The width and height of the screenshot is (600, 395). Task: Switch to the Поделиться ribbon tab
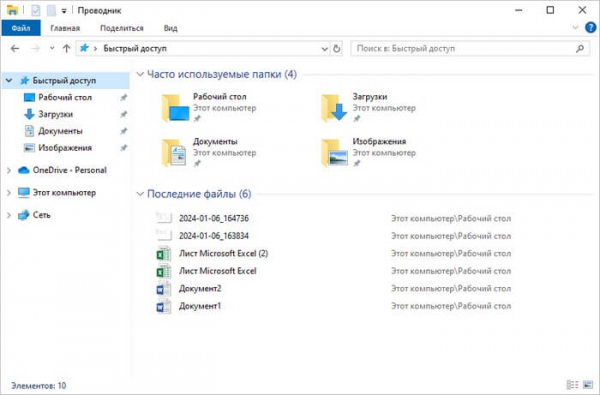coord(122,28)
